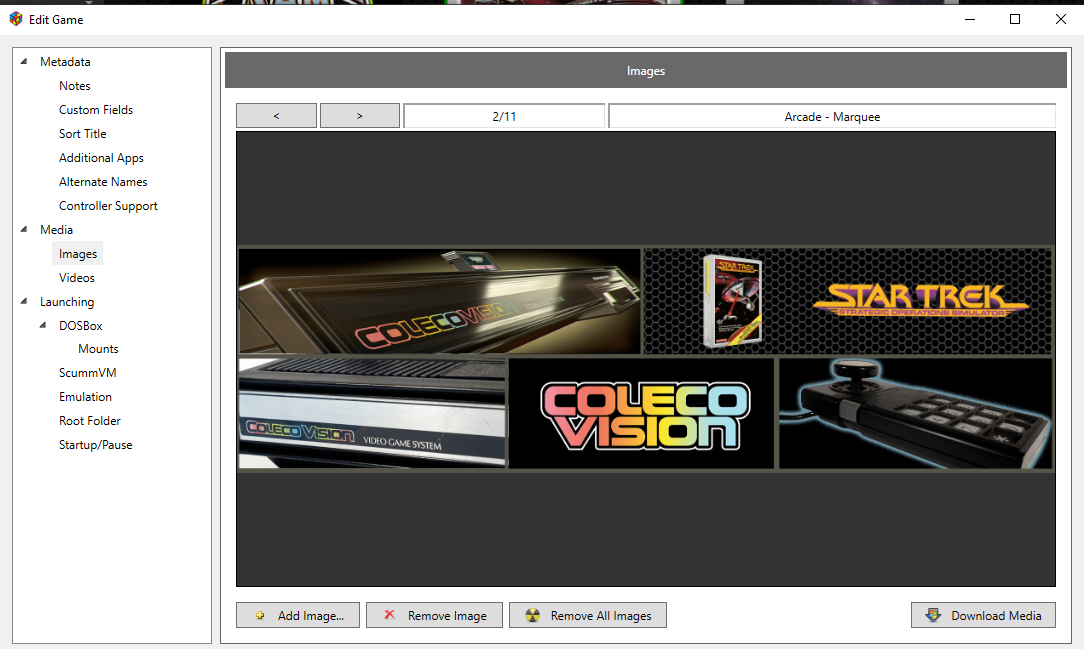Viewport: 1084px width, 649px height.
Task: Select Images under Media
Action: 77,254
